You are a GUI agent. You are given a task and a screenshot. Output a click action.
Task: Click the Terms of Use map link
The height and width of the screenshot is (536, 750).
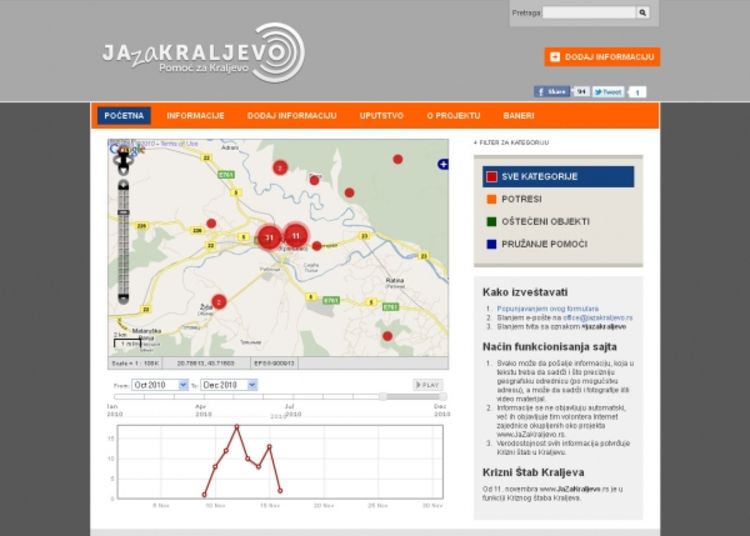[179, 143]
